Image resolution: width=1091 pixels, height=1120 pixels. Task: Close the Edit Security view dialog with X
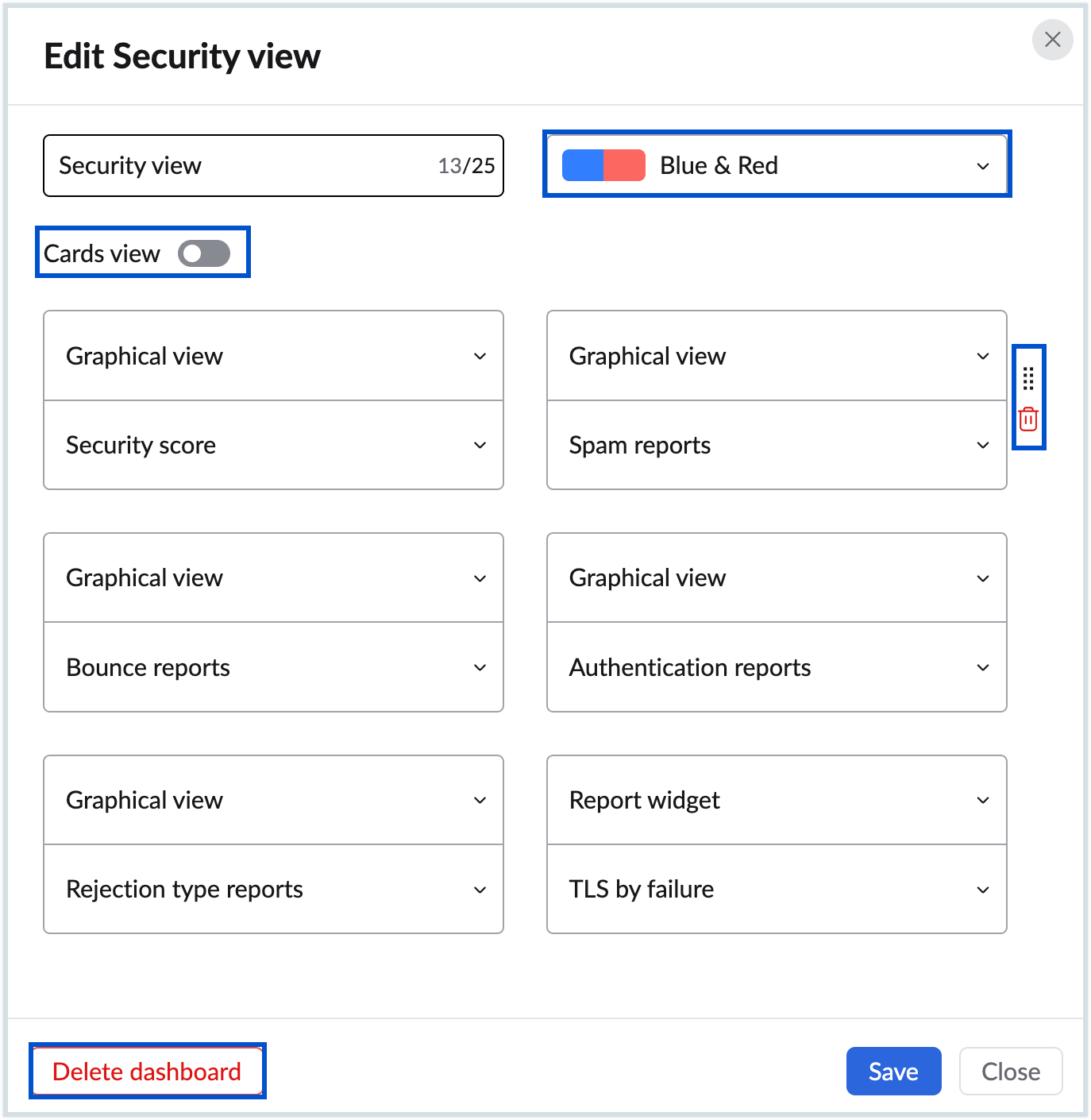point(1052,40)
